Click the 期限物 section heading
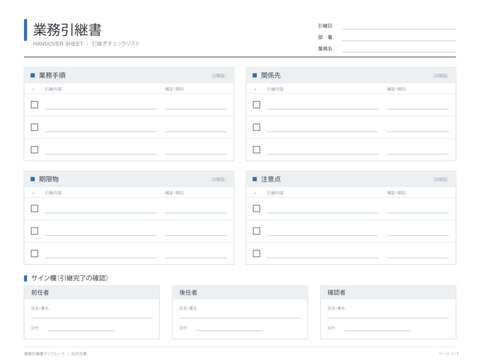The height and width of the screenshot is (360, 480). point(49,179)
